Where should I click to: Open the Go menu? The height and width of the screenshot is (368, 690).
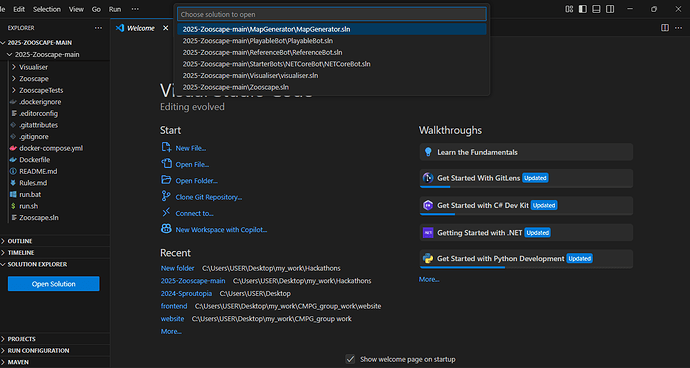tap(96, 9)
